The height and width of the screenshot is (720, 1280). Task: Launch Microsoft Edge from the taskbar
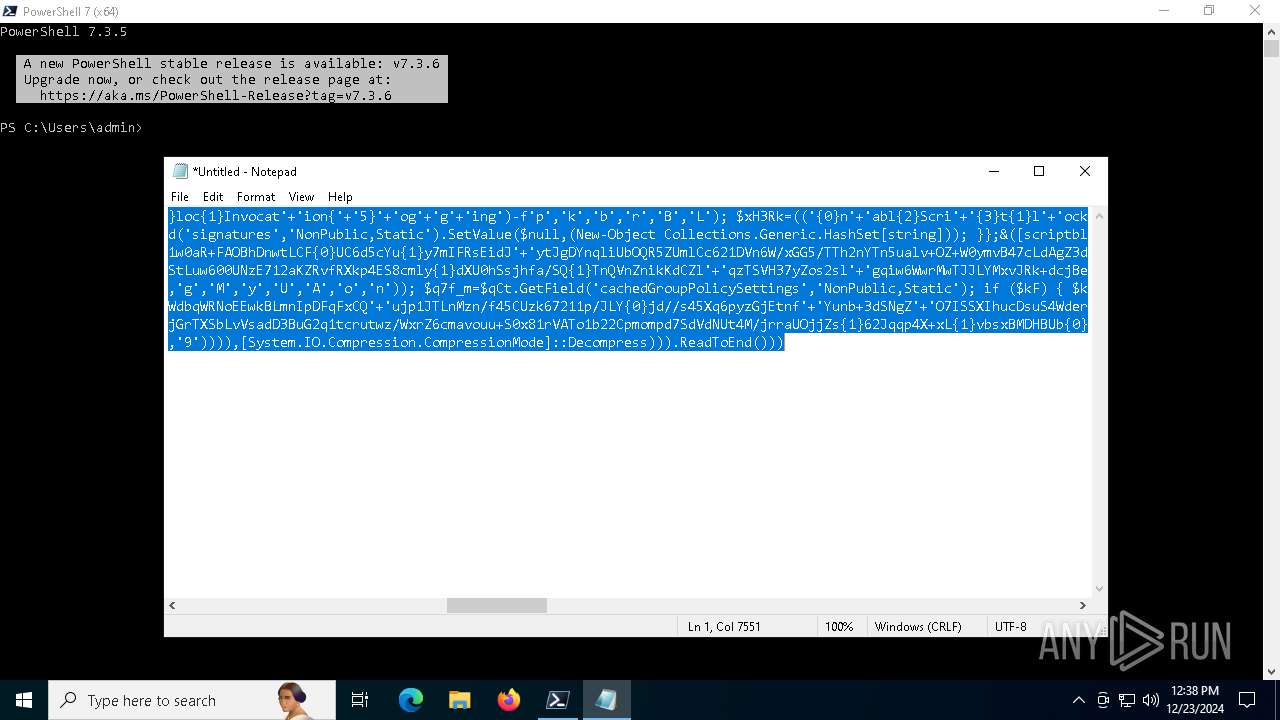pyautogui.click(x=411, y=700)
